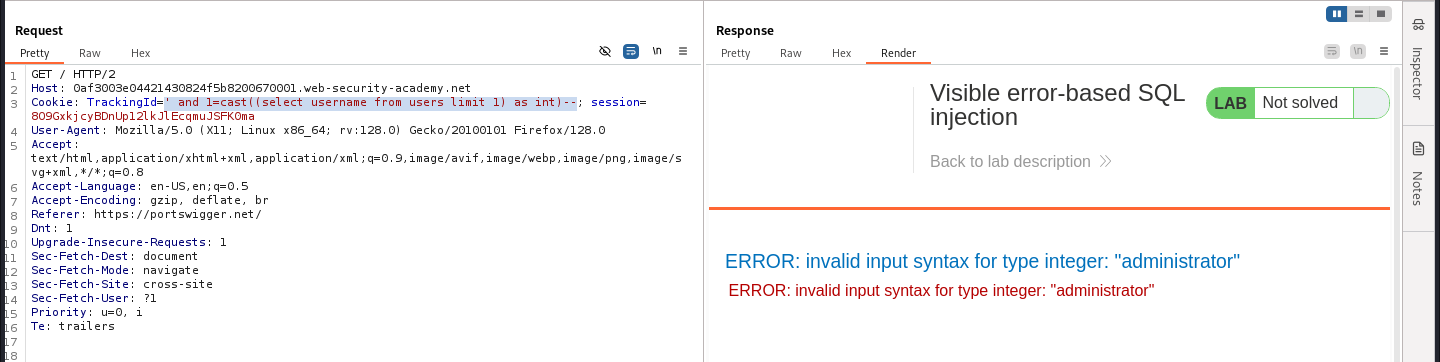Viewport: 1440px width, 362px height.
Task: Select side-by-side split layout icon
Action: pyautogui.click(x=1338, y=14)
